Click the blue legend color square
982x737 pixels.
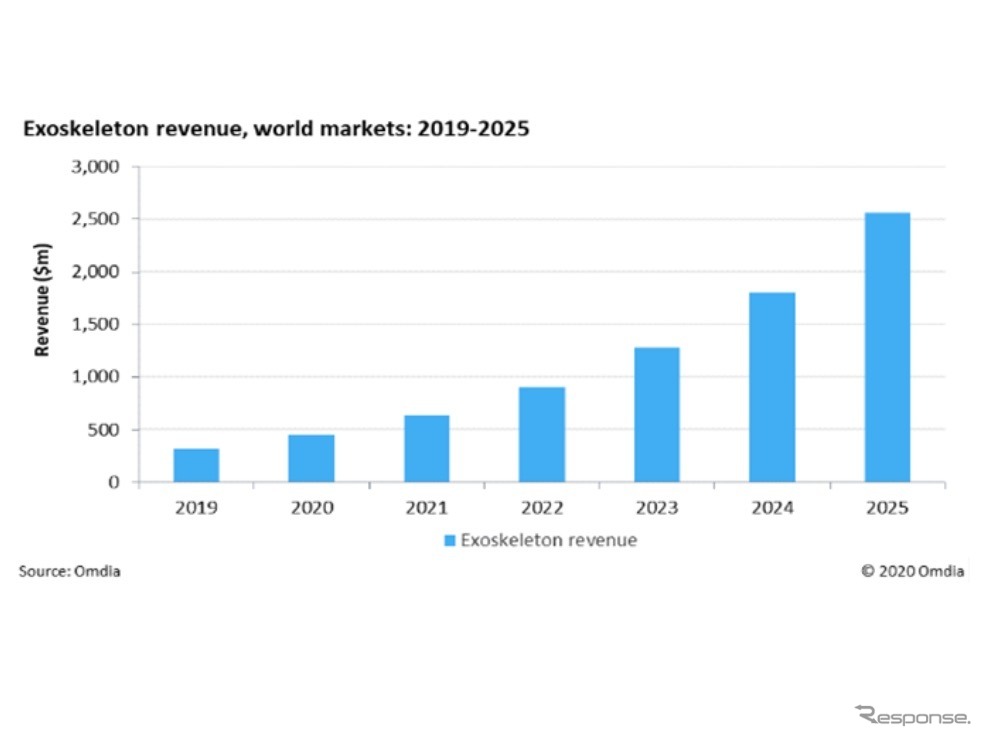[450, 540]
